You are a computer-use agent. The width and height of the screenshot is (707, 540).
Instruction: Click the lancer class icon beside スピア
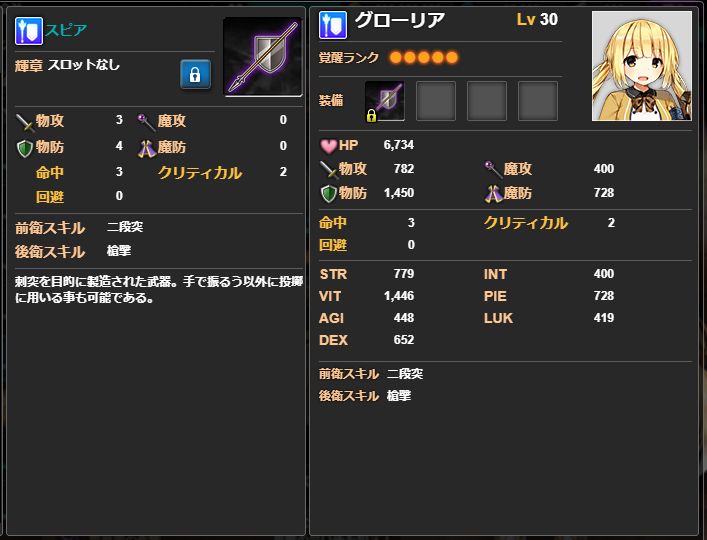29,31
